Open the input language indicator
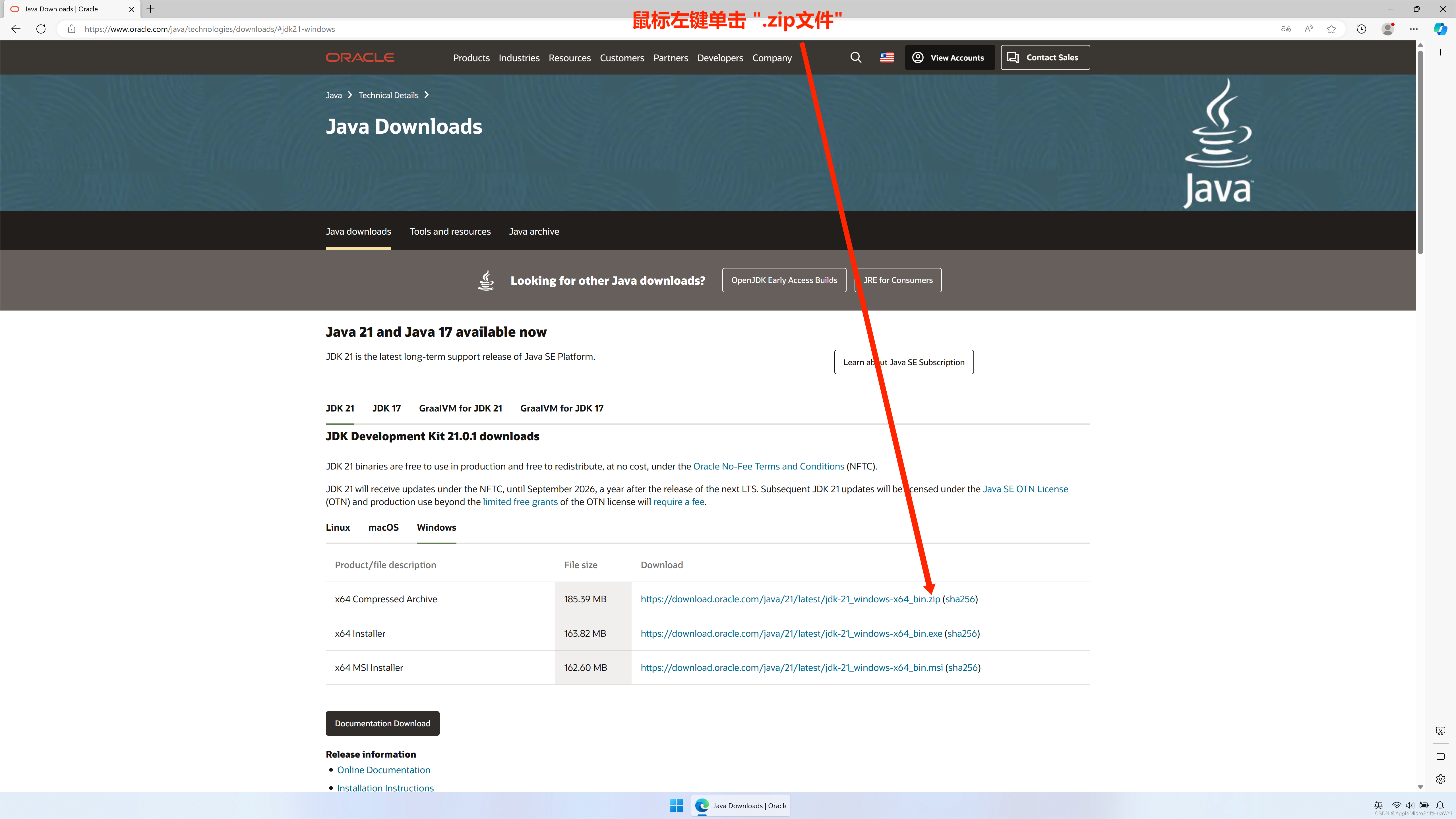The image size is (1456, 819). 1378,805
